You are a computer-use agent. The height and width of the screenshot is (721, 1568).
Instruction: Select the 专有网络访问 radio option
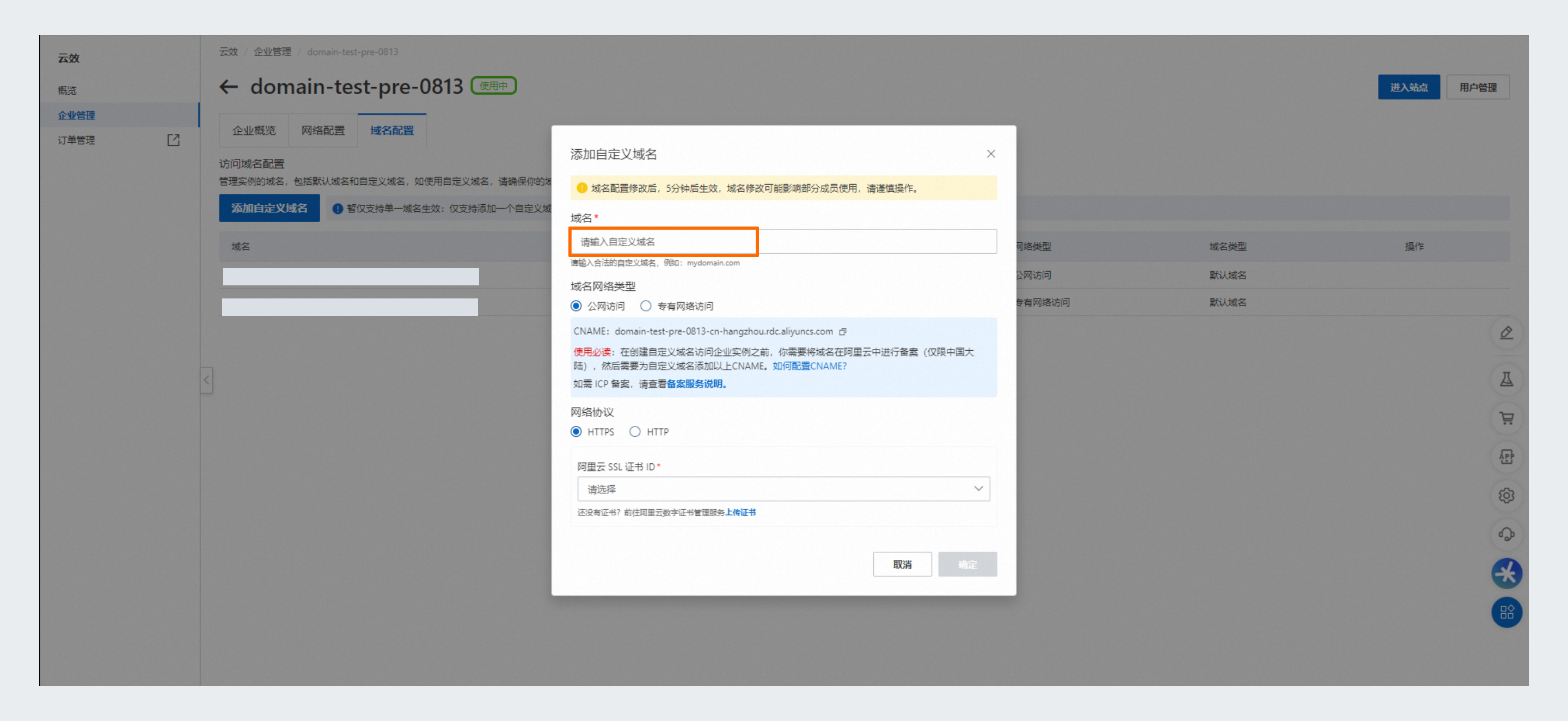646,306
